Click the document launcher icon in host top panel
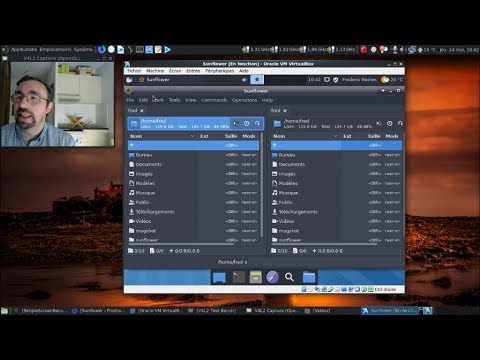The width and height of the screenshot is (480, 360). coord(121,50)
